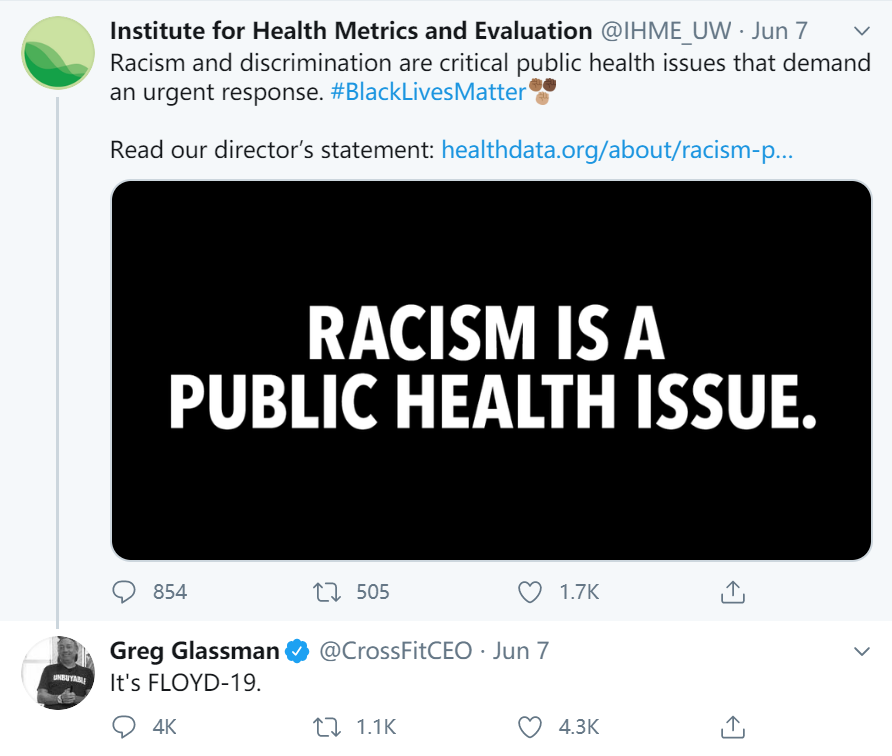View Greg Glassman's profile picture

58,672
